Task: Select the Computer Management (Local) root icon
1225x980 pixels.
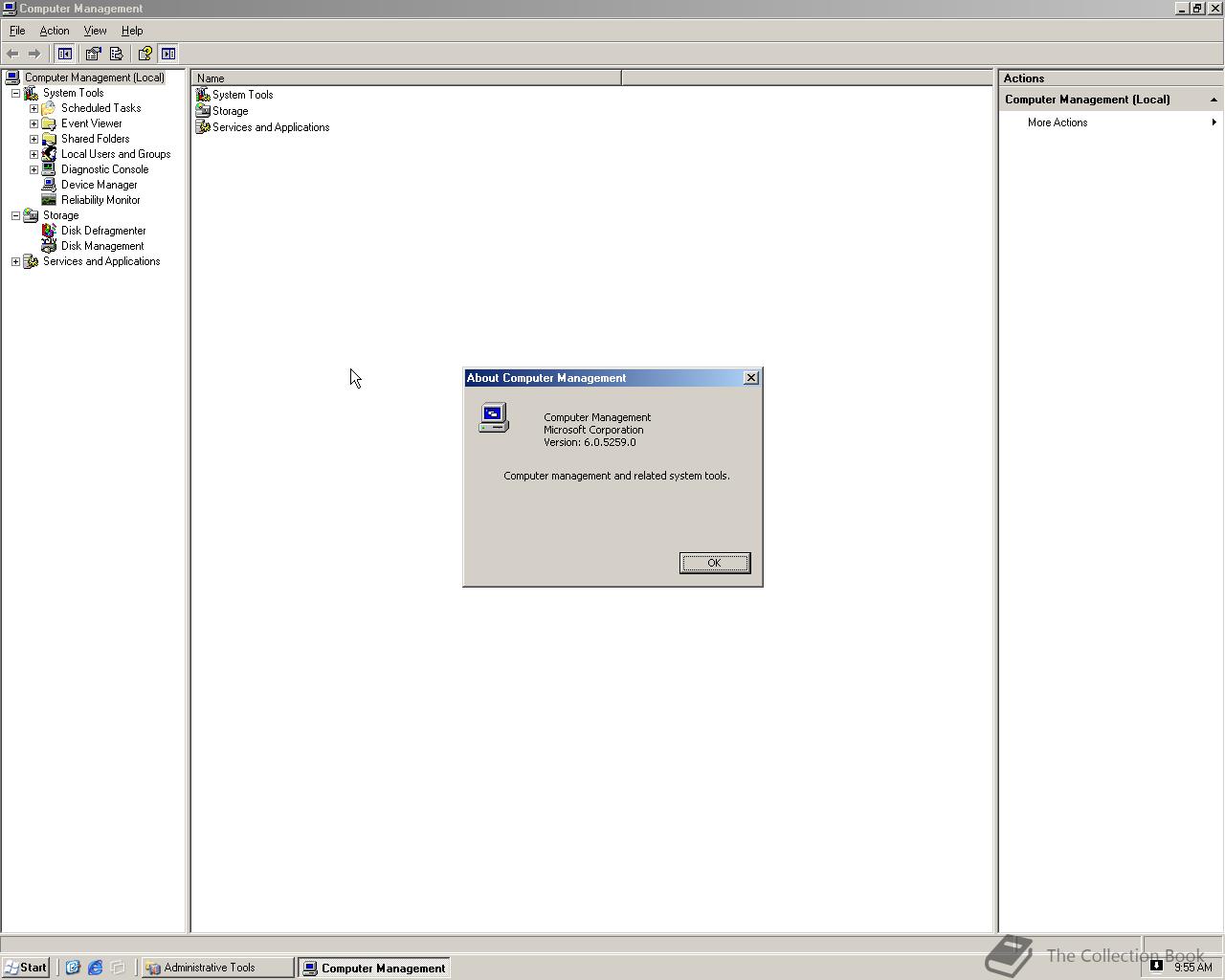Action: coord(12,78)
